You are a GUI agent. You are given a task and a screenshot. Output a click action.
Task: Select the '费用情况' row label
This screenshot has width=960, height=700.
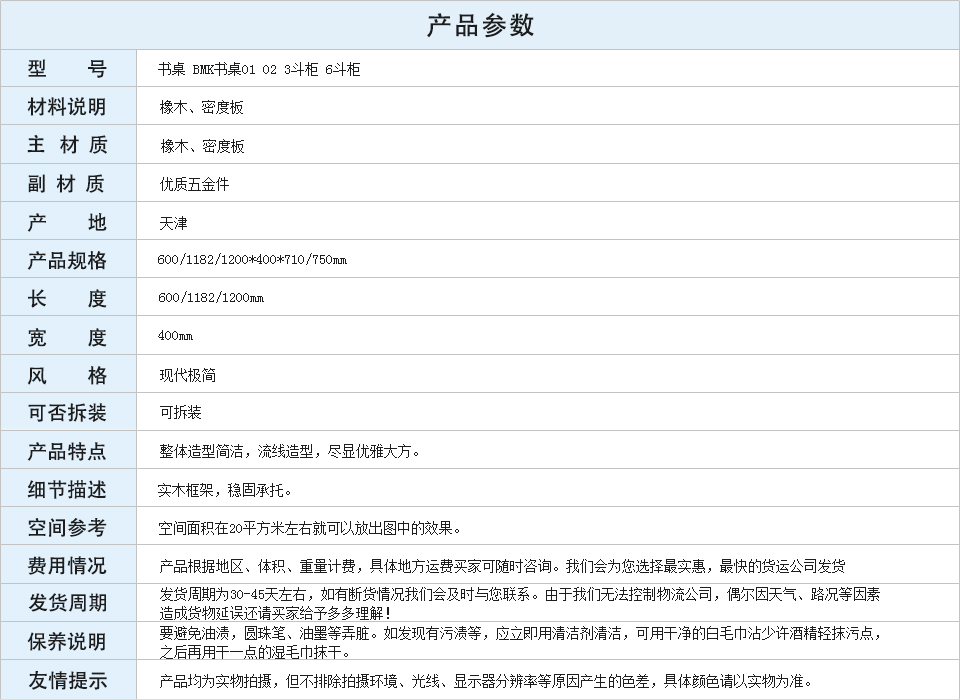[67, 565]
